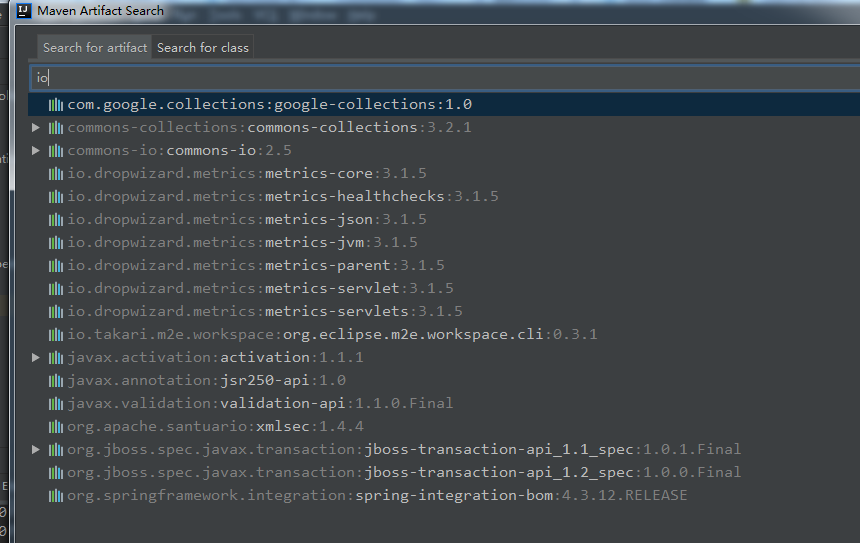The height and width of the screenshot is (543, 860).
Task: Select com.google.collections:google-collections:1.0
Action: (x=269, y=104)
